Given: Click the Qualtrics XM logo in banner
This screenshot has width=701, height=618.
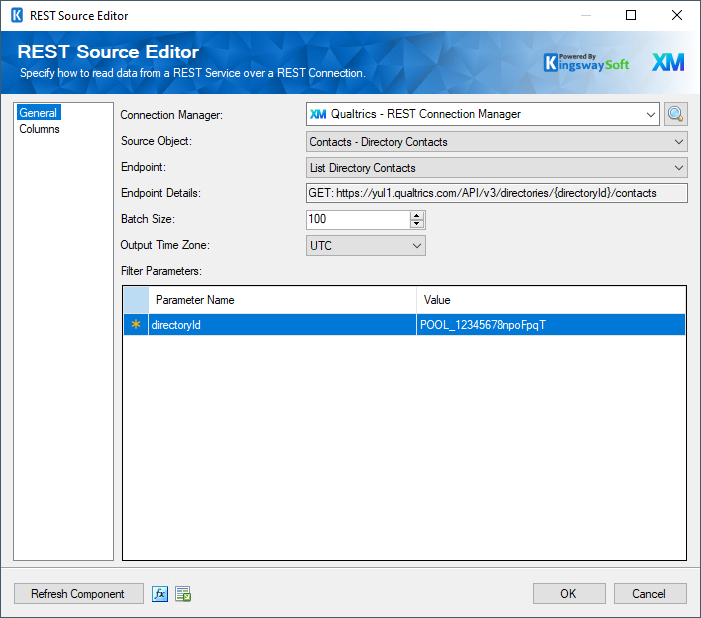Looking at the screenshot, I should 668,62.
